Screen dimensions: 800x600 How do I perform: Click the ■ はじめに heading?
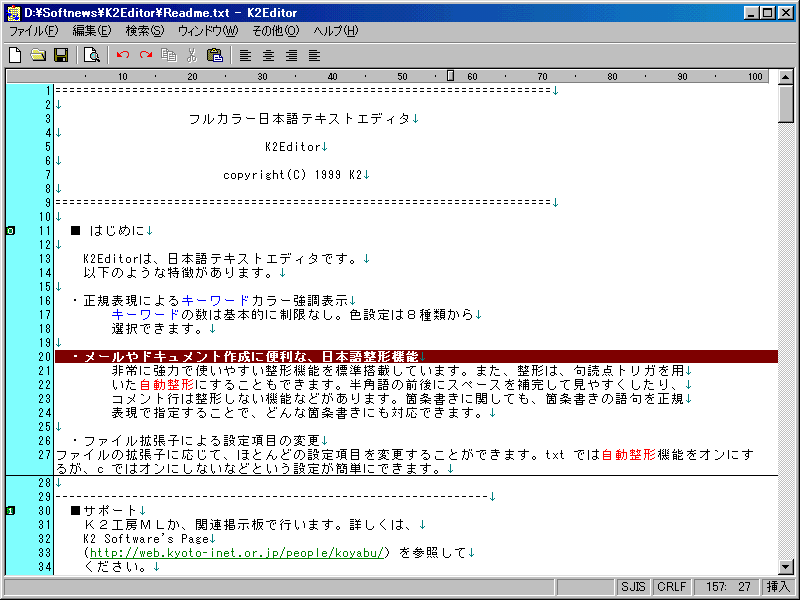coord(108,231)
